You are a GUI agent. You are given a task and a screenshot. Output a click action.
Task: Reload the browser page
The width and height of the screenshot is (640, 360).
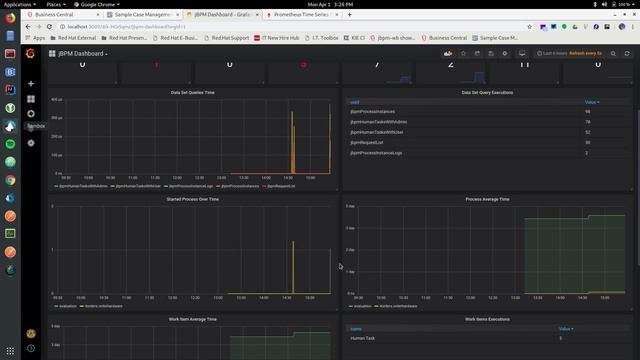[49, 27]
